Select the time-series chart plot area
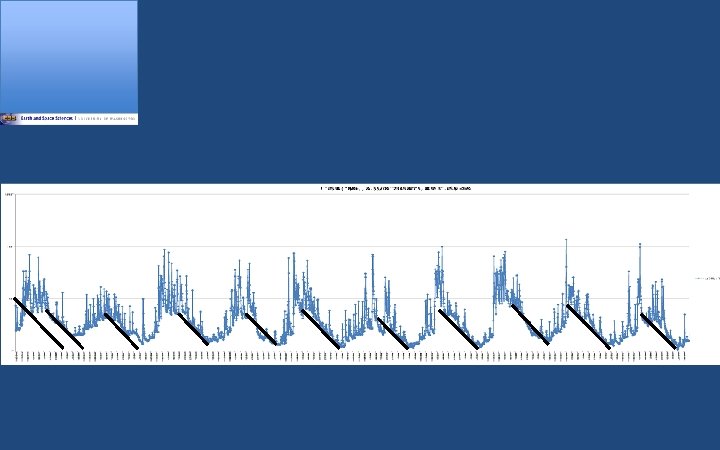The height and width of the screenshot is (450, 720). (352, 272)
